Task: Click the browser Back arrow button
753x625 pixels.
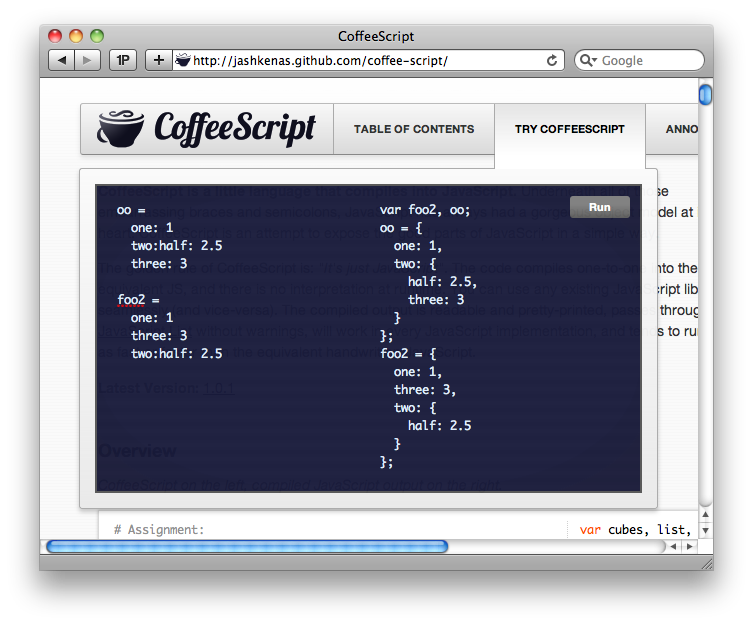Action: click(x=62, y=60)
